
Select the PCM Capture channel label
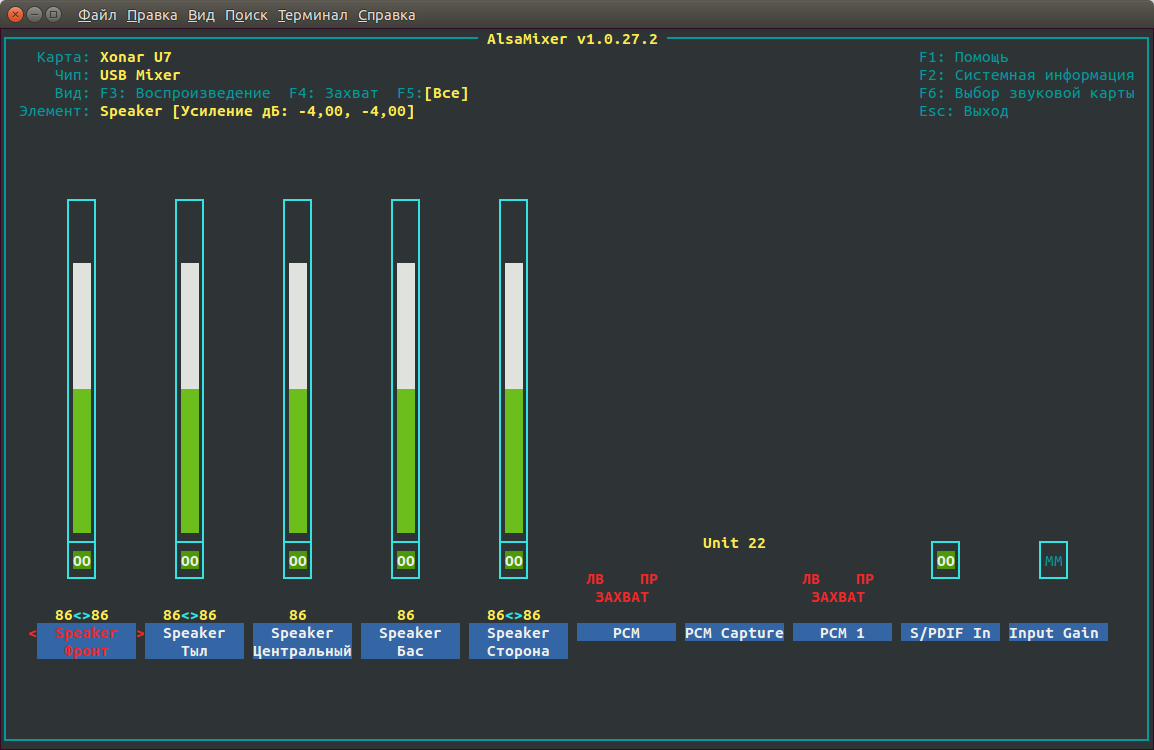tap(734, 633)
